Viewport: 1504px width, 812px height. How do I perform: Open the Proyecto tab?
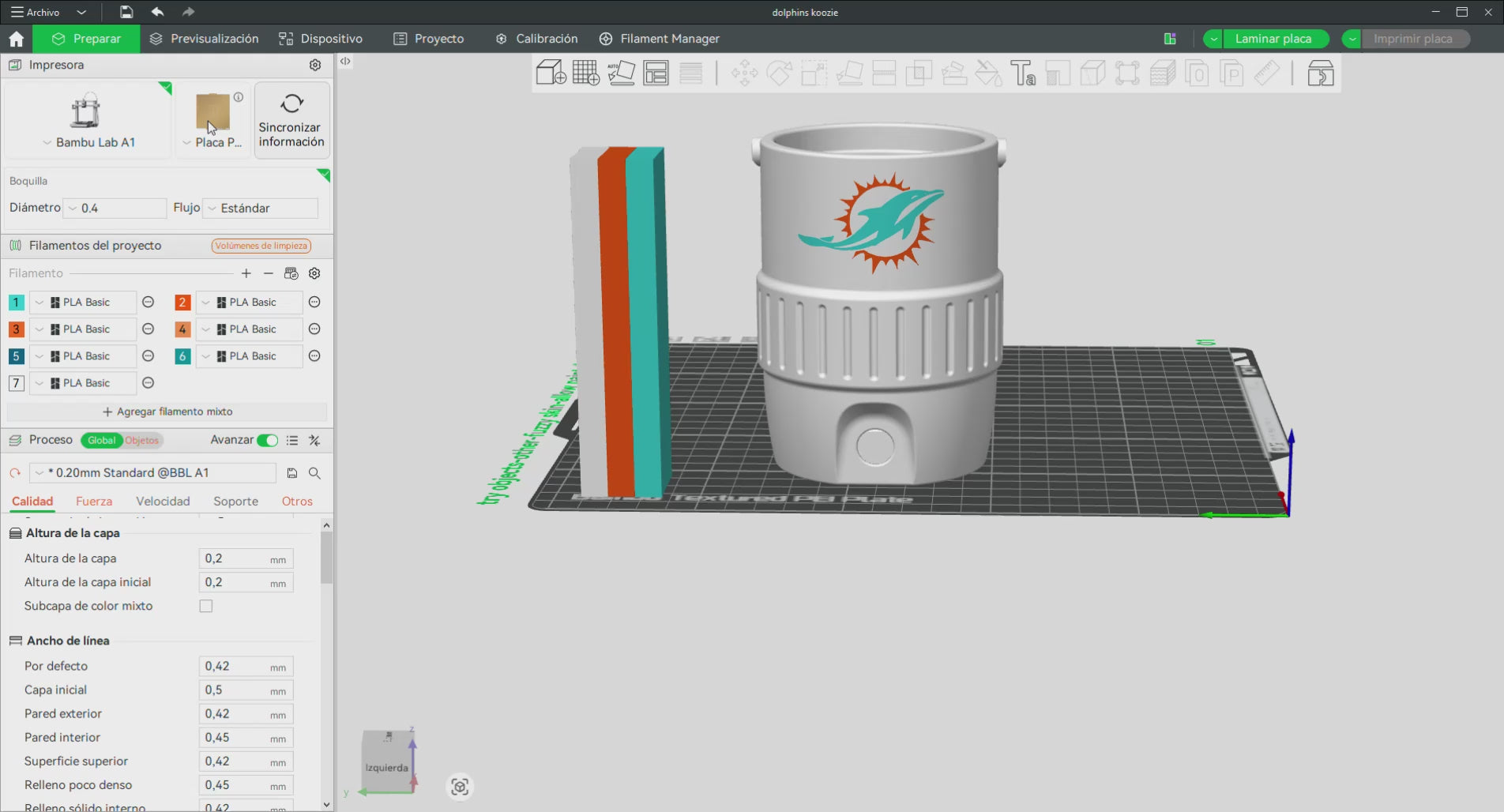pos(429,39)
